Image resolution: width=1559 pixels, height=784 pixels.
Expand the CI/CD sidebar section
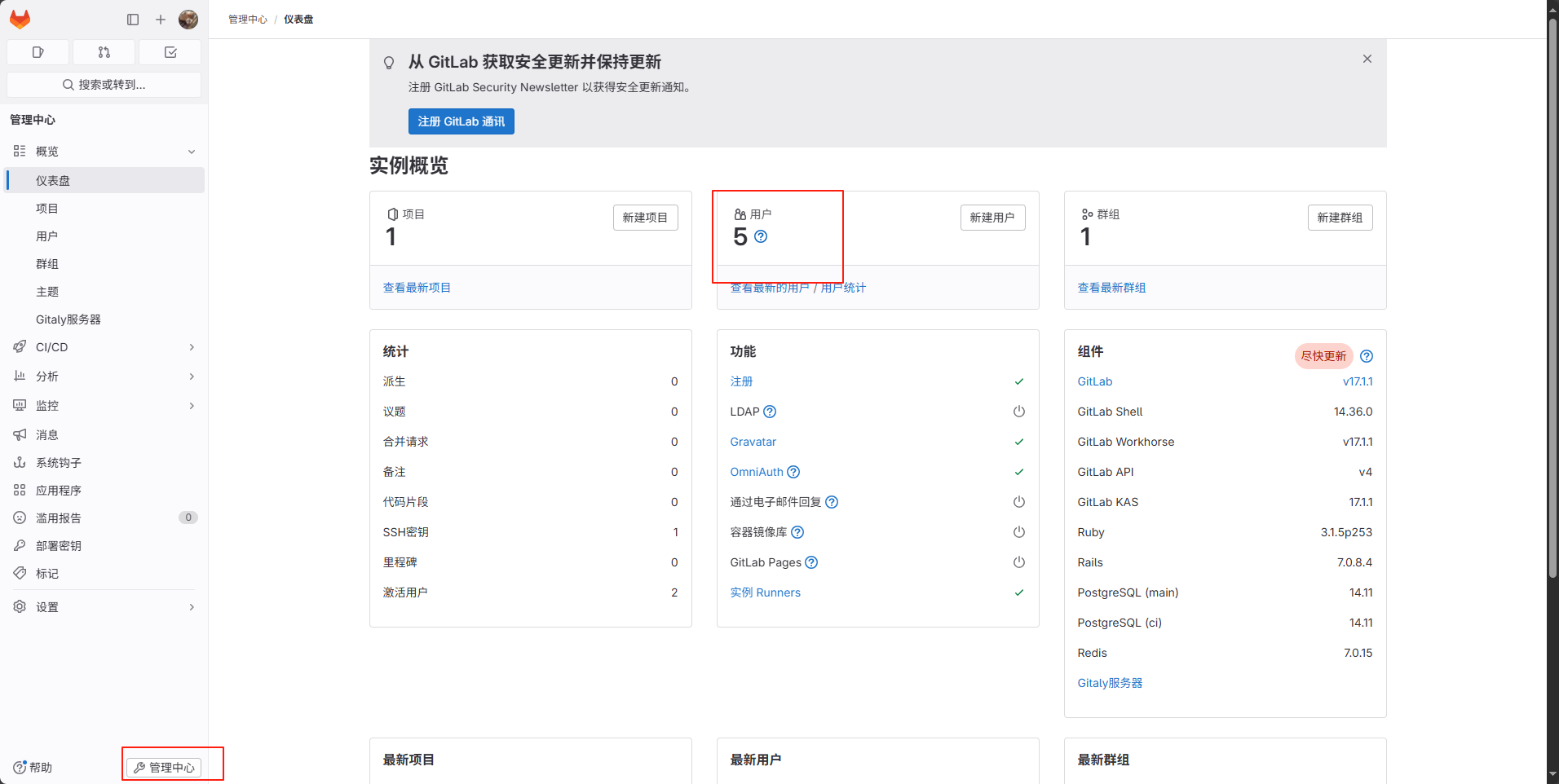(104, 347)
